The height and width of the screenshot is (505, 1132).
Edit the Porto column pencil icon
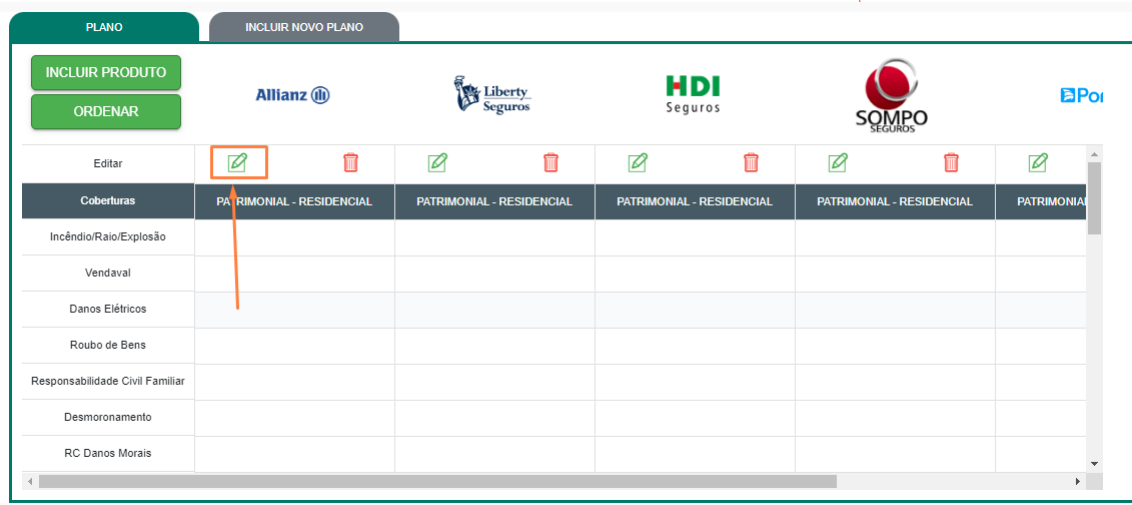1037,163
